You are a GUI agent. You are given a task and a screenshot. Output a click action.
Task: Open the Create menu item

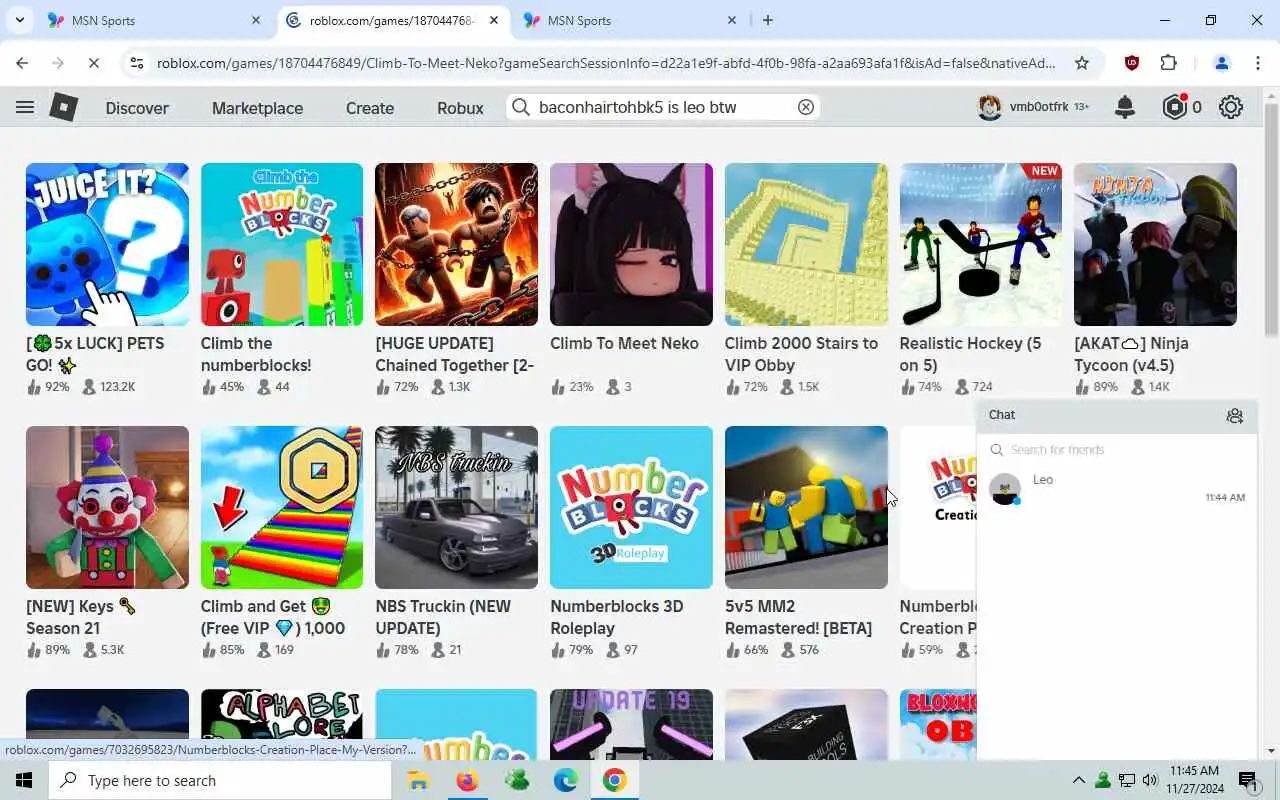(x=370, y=108)
